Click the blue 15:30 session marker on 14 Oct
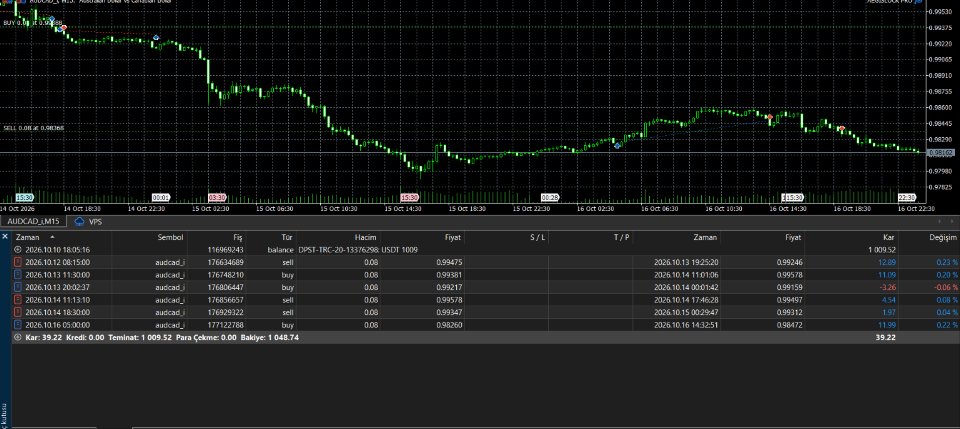 click(24, 198)
